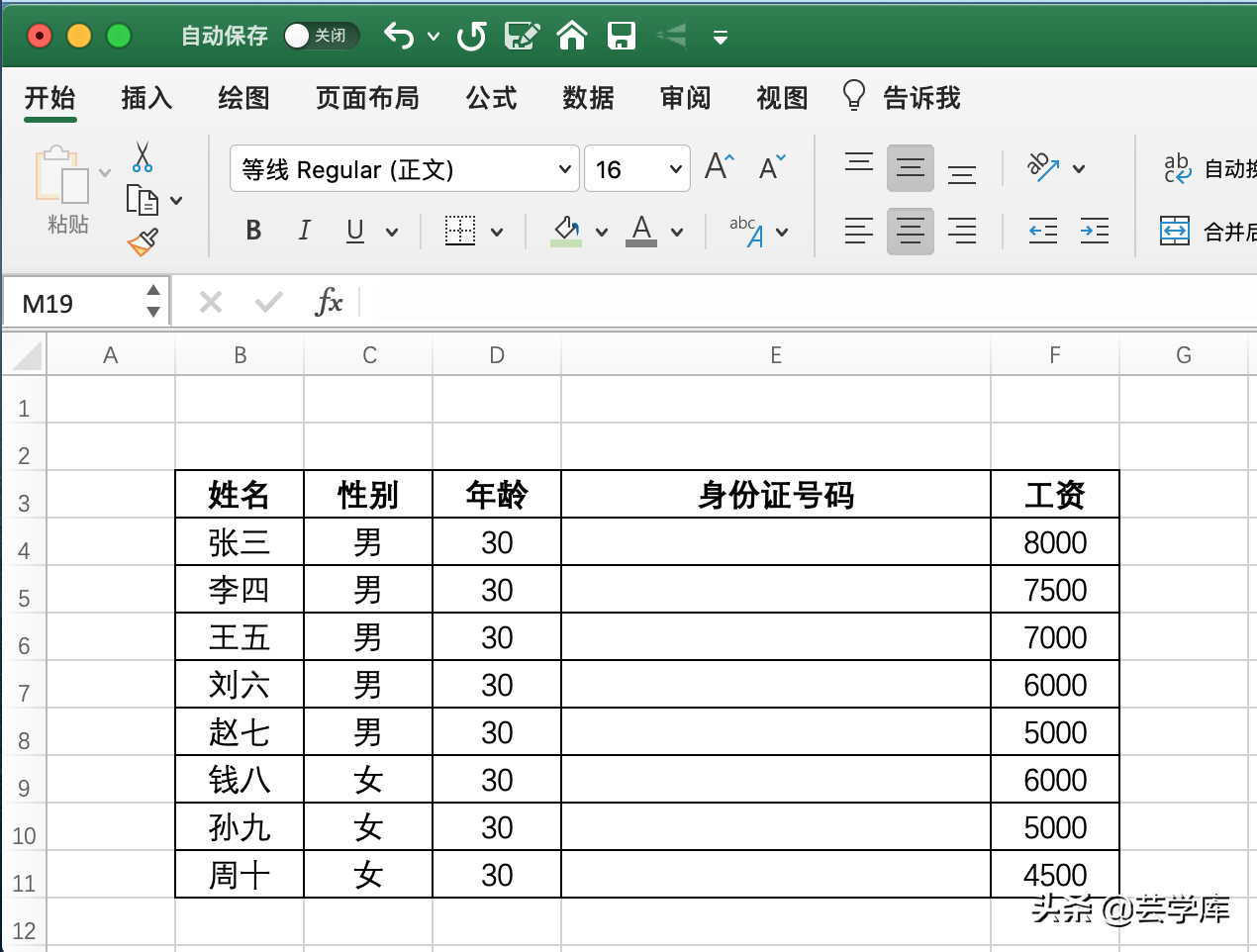Image resolution: width=1257 pixels, height=952 pixels.
Task: Toggle Middle Align
Action: tap(911, 167)
